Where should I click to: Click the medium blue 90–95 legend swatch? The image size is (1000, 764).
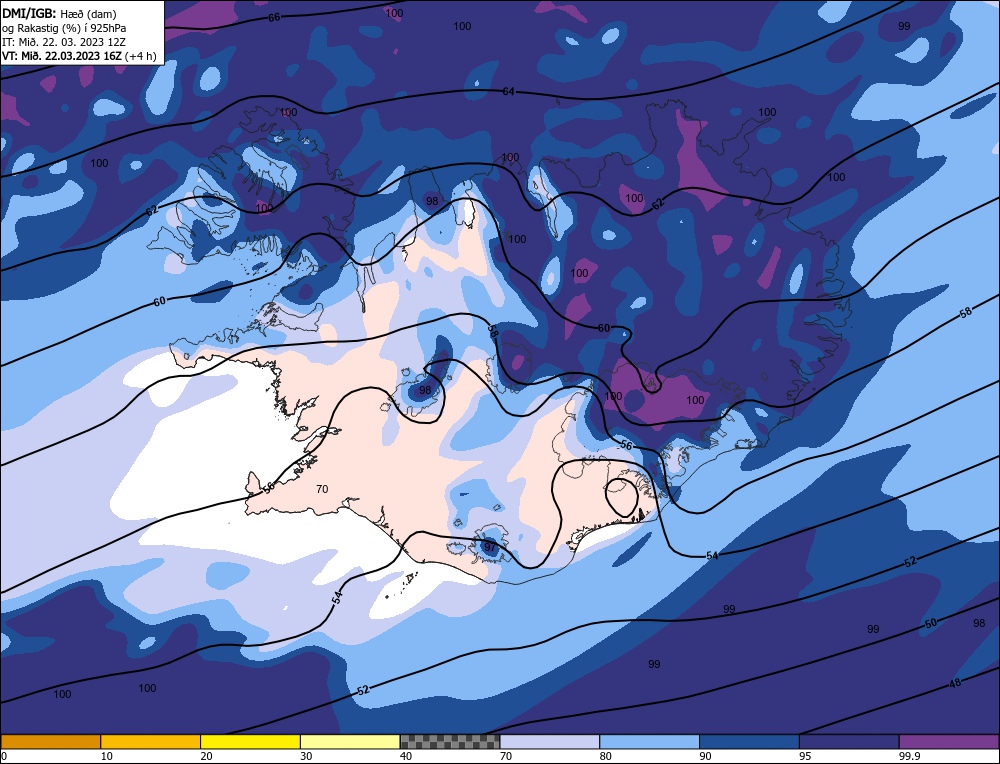(x=749, y=741)
